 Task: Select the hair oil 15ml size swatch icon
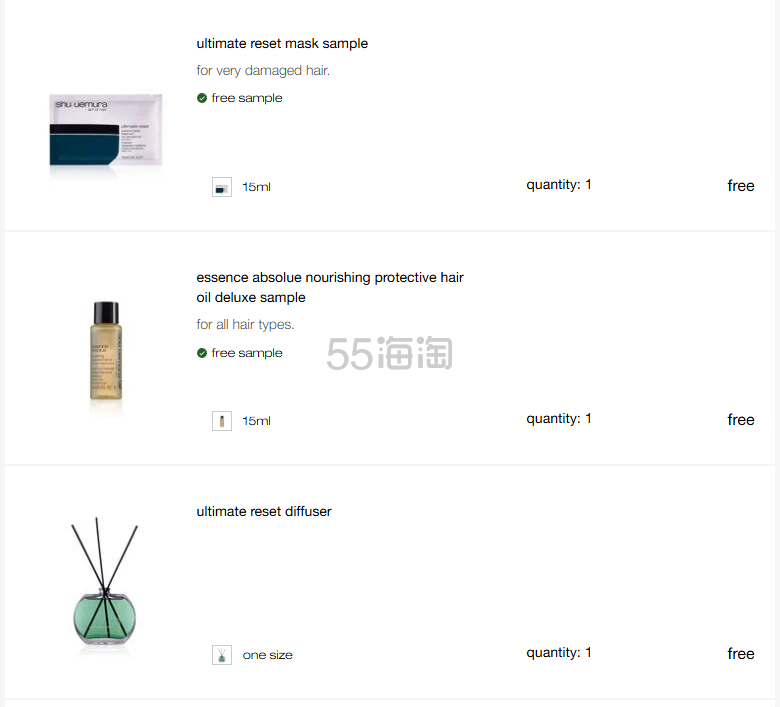[222, 421]
